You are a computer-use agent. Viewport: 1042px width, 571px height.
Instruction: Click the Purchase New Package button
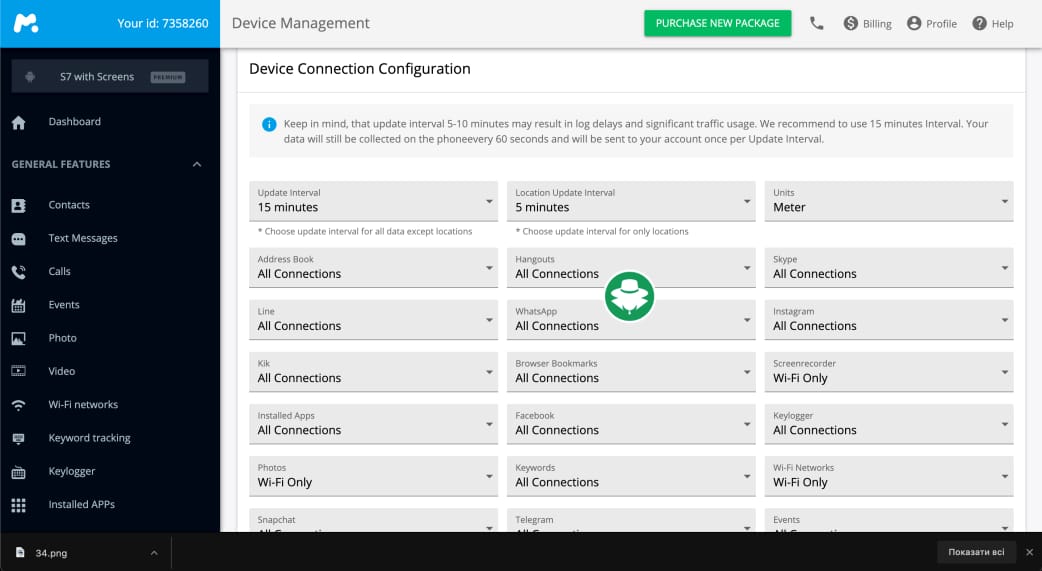(717, 23)
